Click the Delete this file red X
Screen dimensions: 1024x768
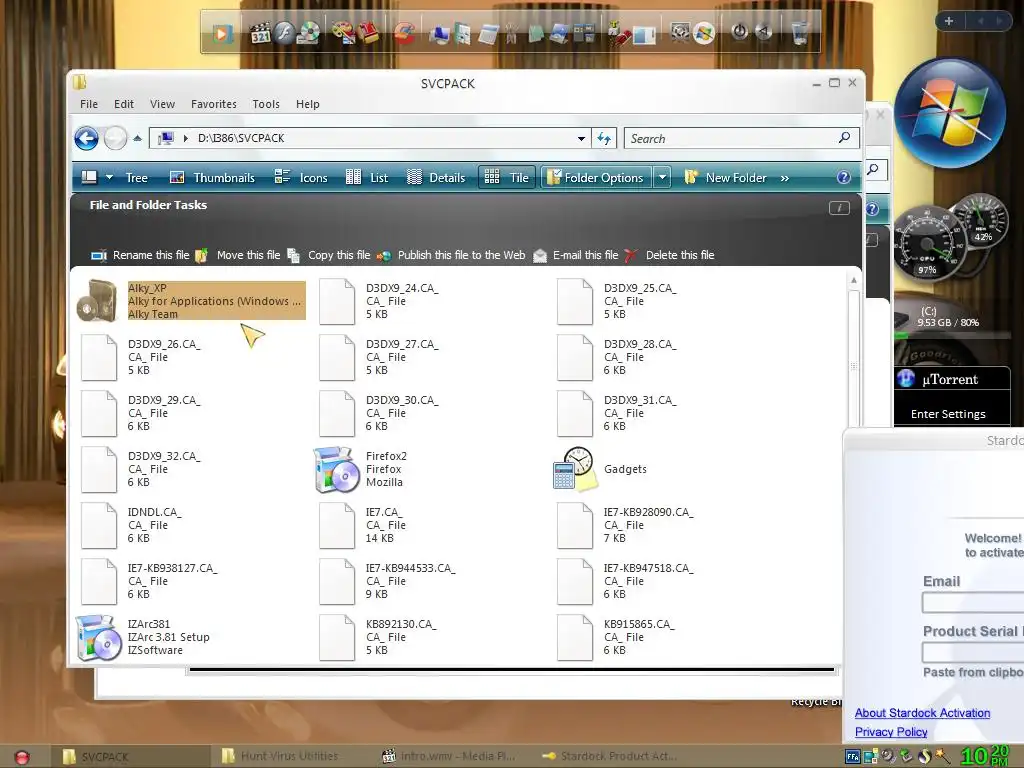[x=631, y=255]
